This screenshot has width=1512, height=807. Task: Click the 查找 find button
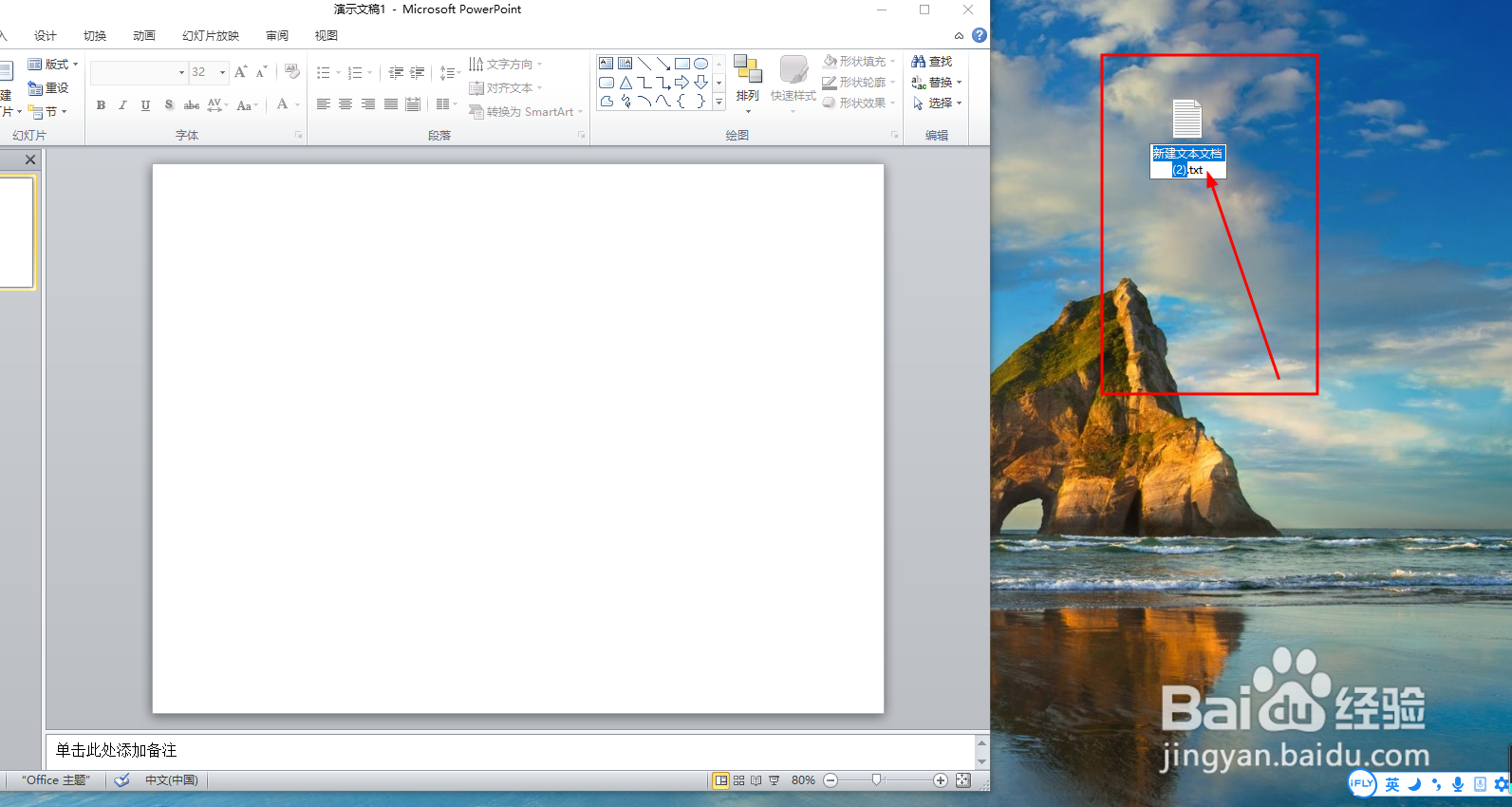(932, 61)
